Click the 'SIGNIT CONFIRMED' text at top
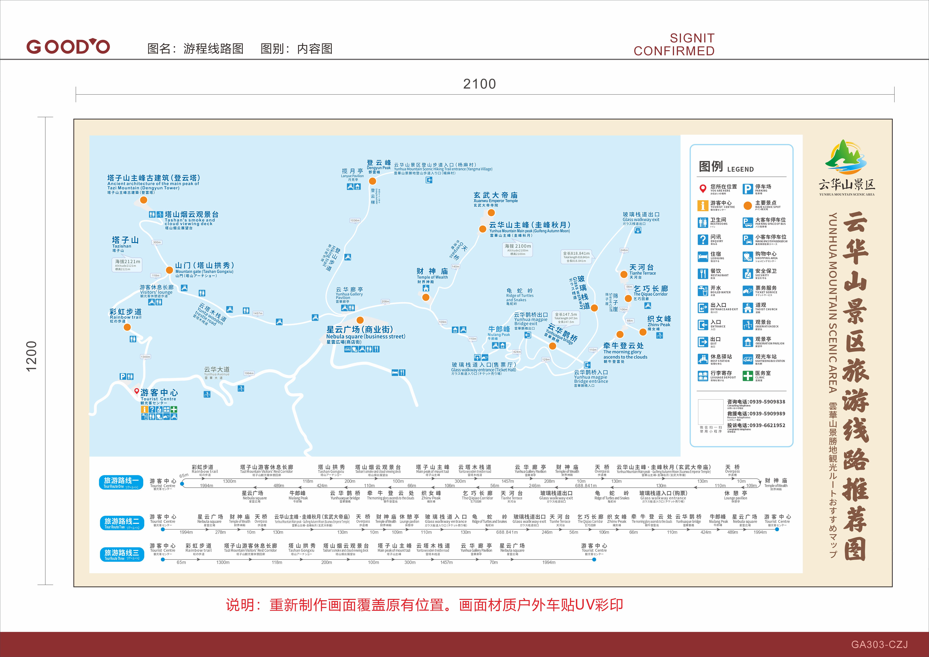 tap(674, 44)
